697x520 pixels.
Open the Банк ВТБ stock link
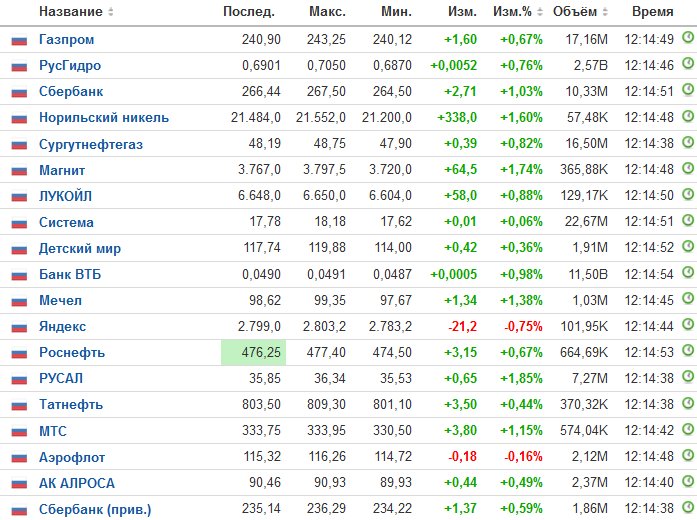coord(70,274)
